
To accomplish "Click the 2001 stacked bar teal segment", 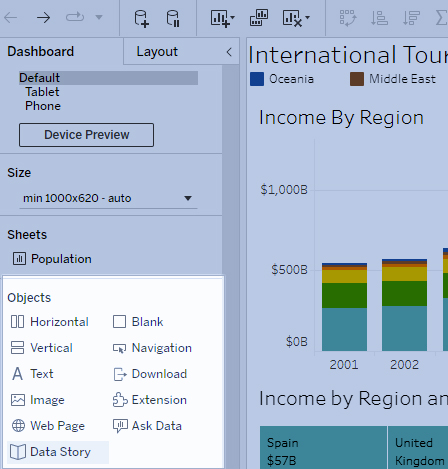I will pos(344,329).
